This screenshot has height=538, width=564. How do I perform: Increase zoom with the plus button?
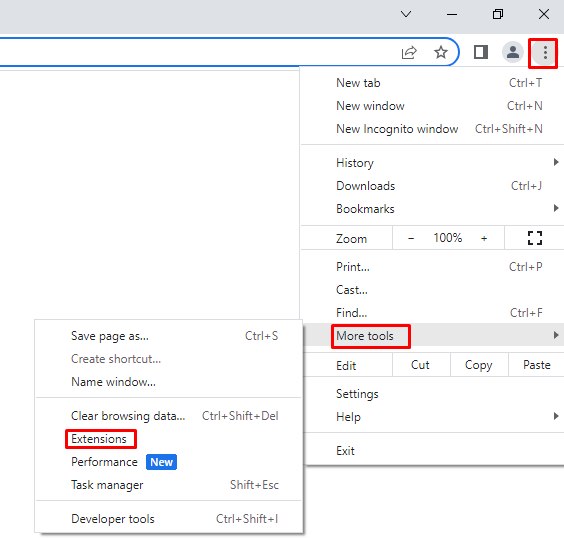point(484,238)
